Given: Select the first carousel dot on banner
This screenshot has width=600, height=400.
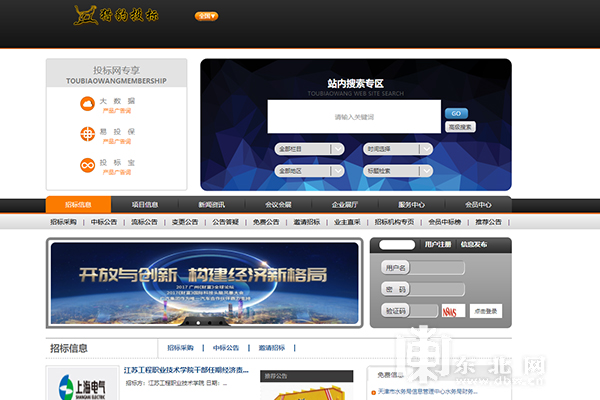Looking at the screenshot, I should pyautogui.click(x=187, y=323).
